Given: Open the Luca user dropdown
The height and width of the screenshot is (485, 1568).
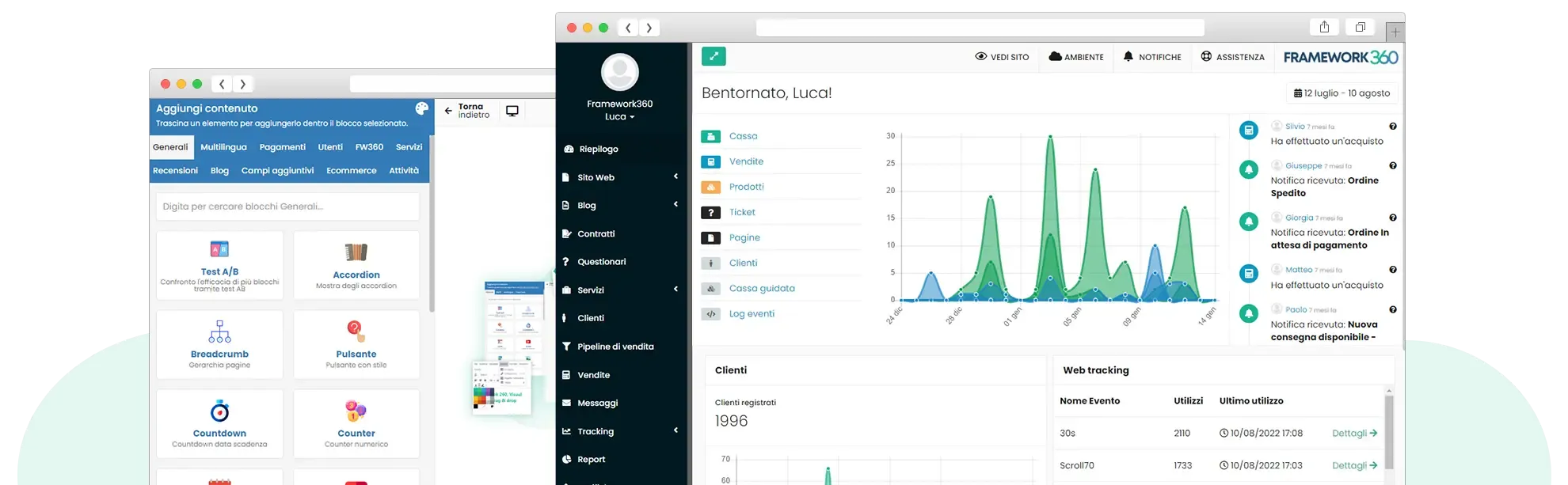Looking at the screenshot, I should point(620,117).
